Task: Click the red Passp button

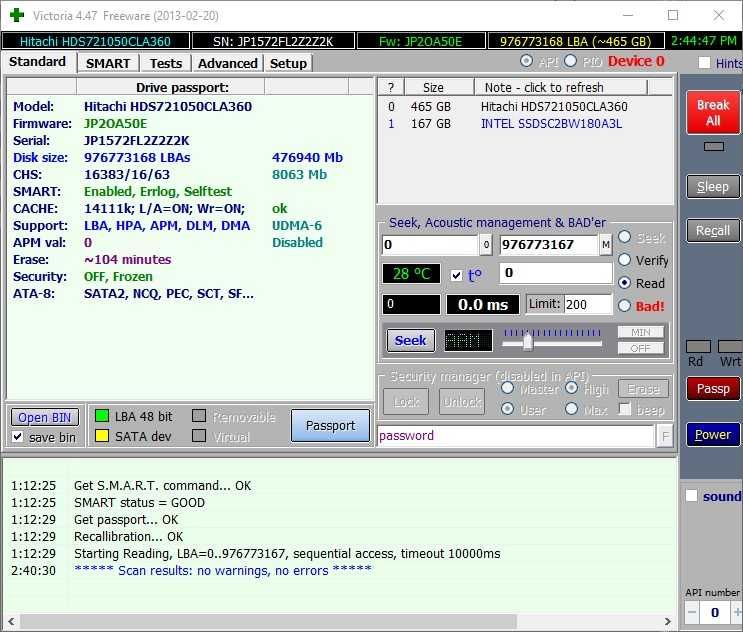Action: [713, 388]
